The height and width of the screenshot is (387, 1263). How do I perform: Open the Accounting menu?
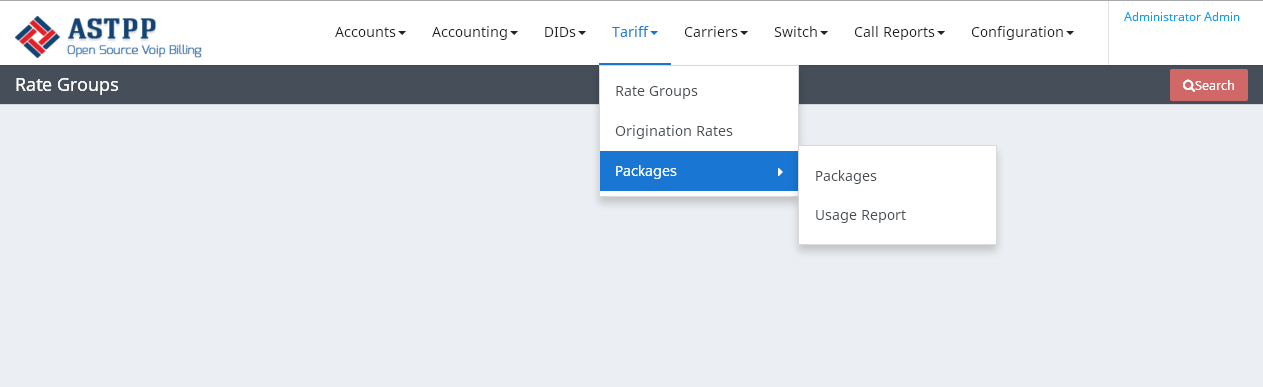point(475,32)
